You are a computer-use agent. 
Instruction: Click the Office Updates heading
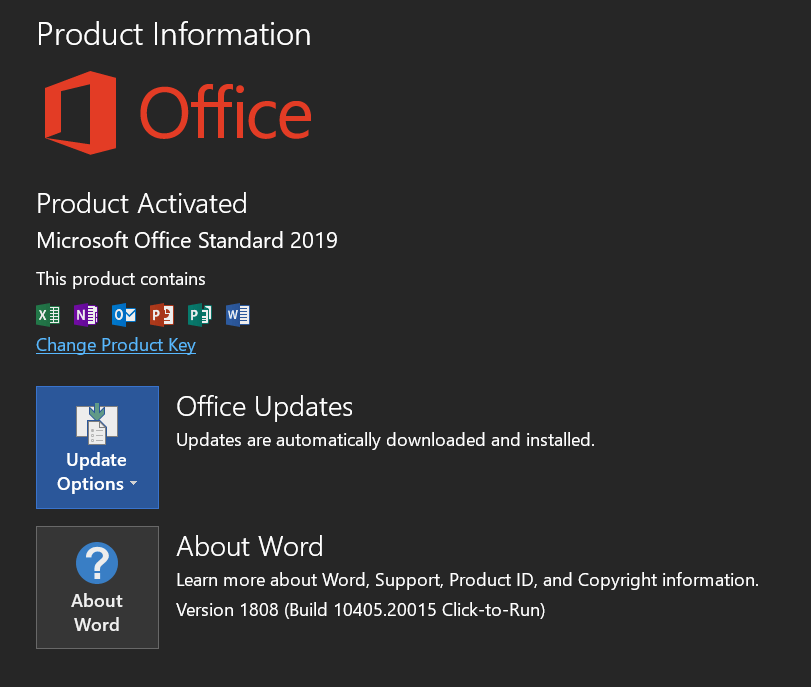tap(264, 407)
